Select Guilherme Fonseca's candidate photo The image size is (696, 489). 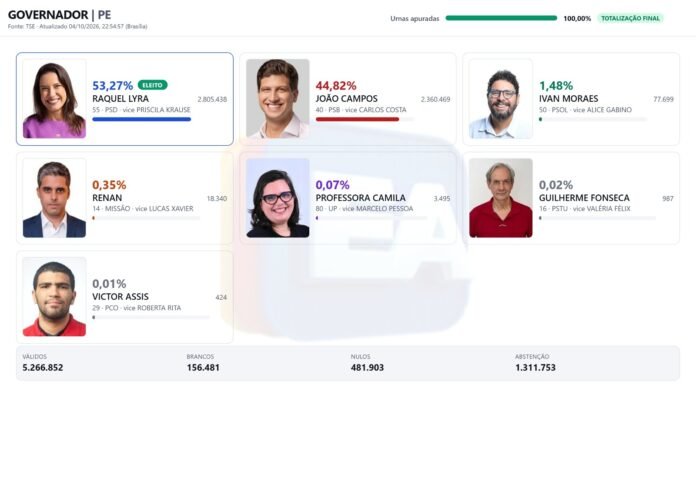coord(501,198)
